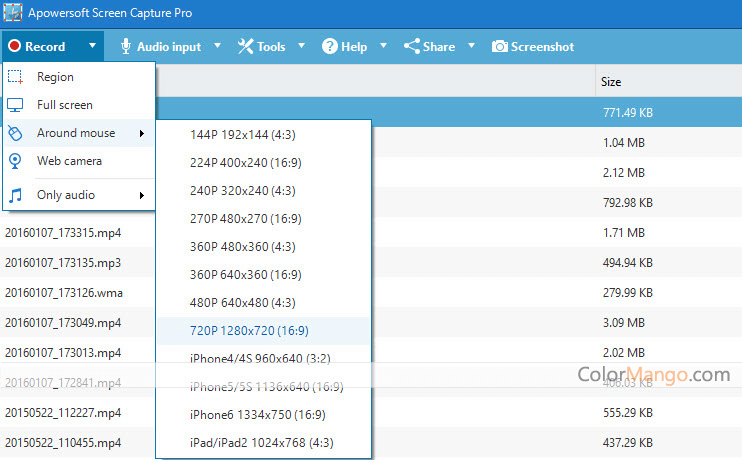Select file 20160107_173135.mp3
Viewport: 742px width, 460px height.
click(63, 263)
